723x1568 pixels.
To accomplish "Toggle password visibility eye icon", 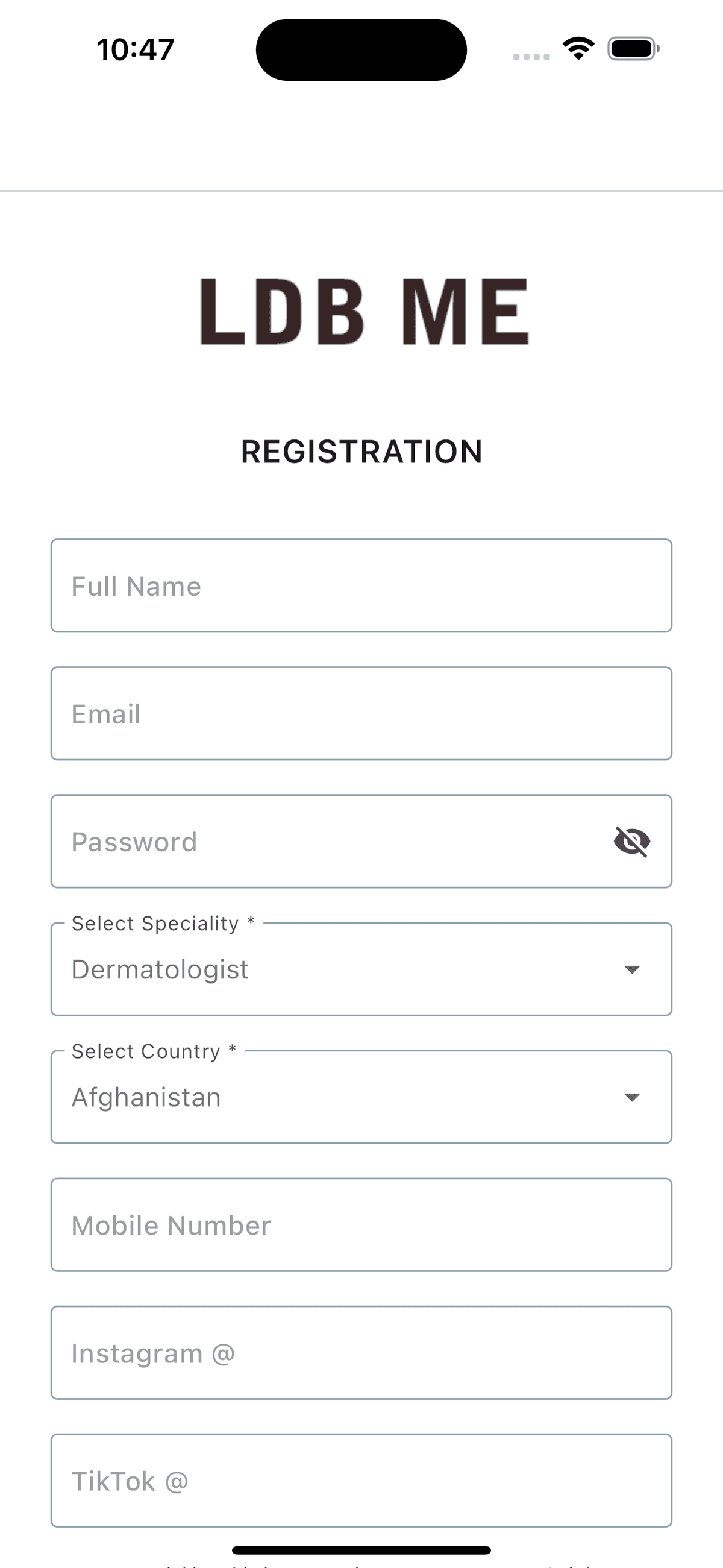I will (631, 842).
